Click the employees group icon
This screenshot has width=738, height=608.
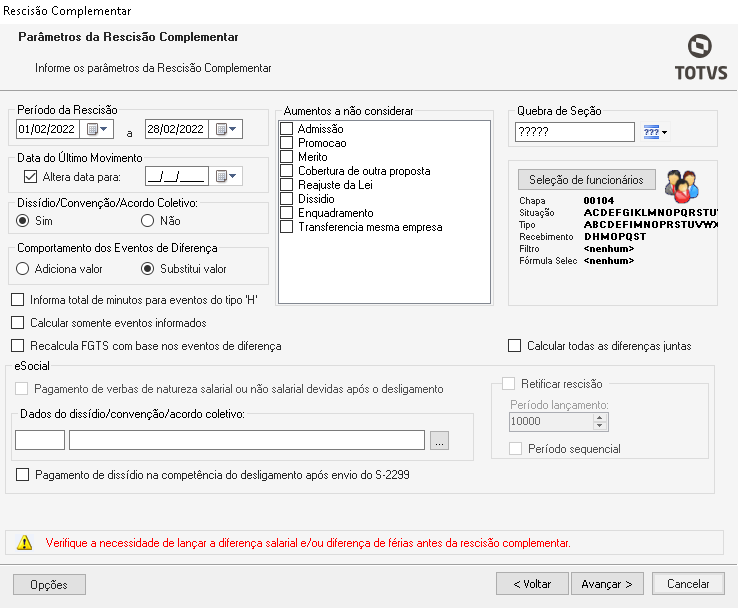[682, 185]
